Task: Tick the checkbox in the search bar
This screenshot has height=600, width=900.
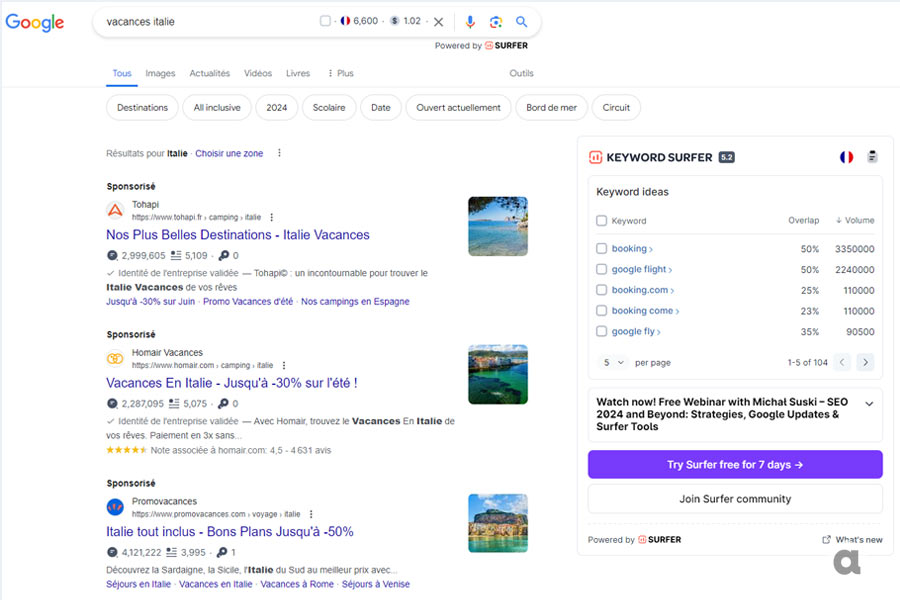Action: click(325, 21)
